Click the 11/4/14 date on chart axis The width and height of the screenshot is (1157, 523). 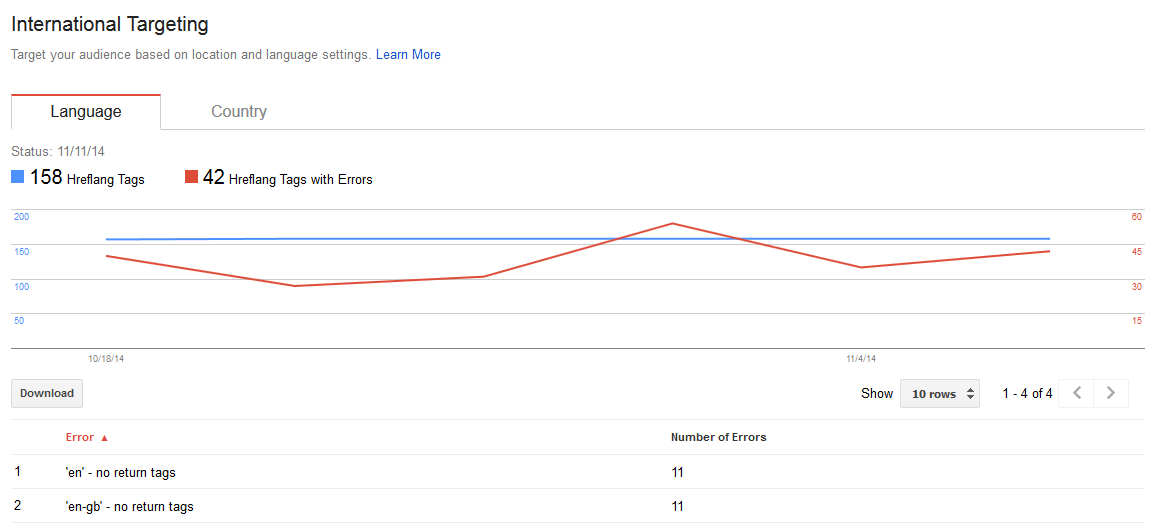pos(861,358)
